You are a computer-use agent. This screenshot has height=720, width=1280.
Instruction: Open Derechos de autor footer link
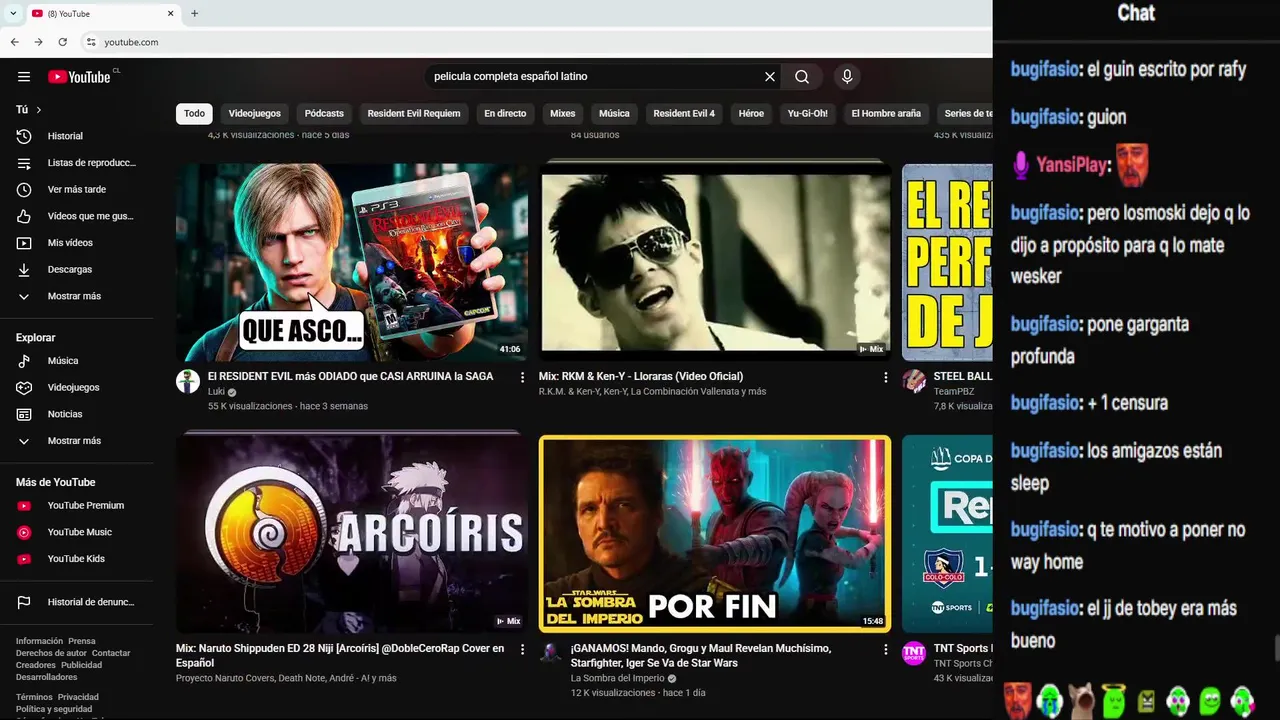(x=51, y=653)
